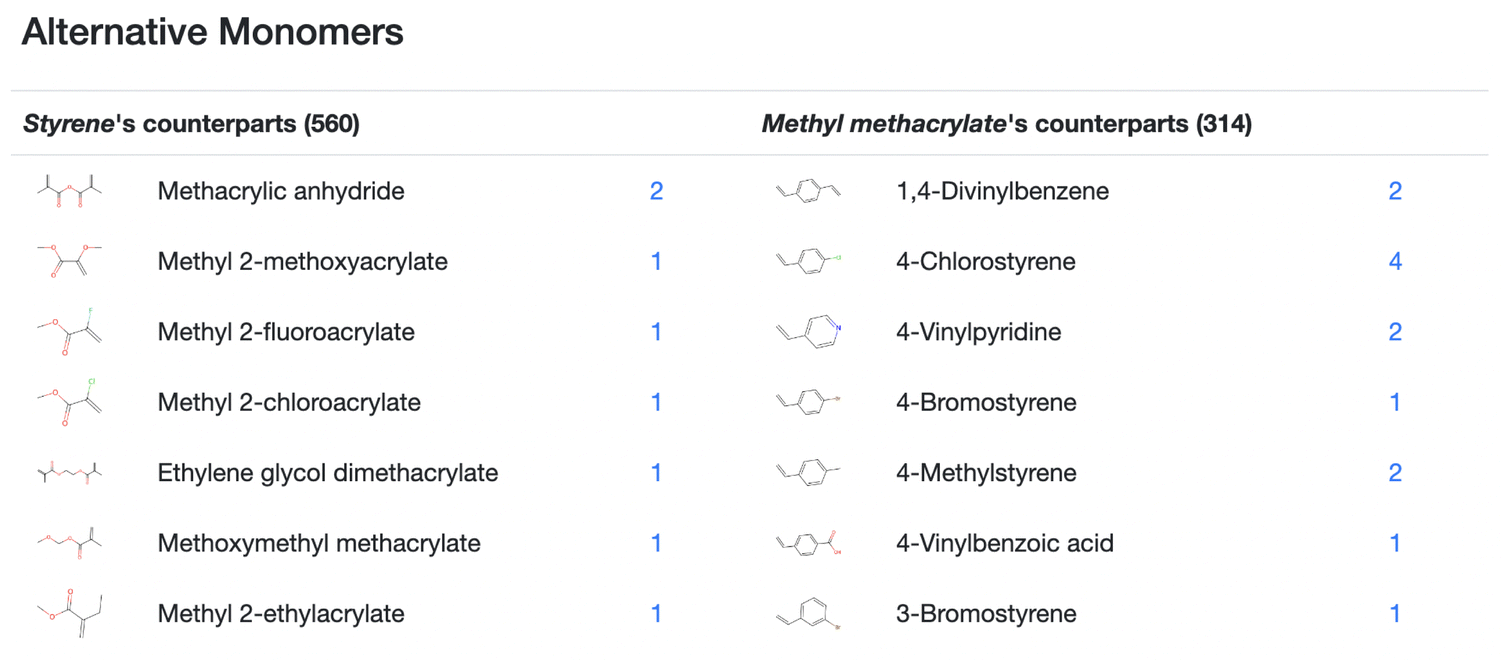Click the 1,4-Divinylbenzene structure thumbnail
This screenshot has height=664, width=1503.
coord(809,191)
